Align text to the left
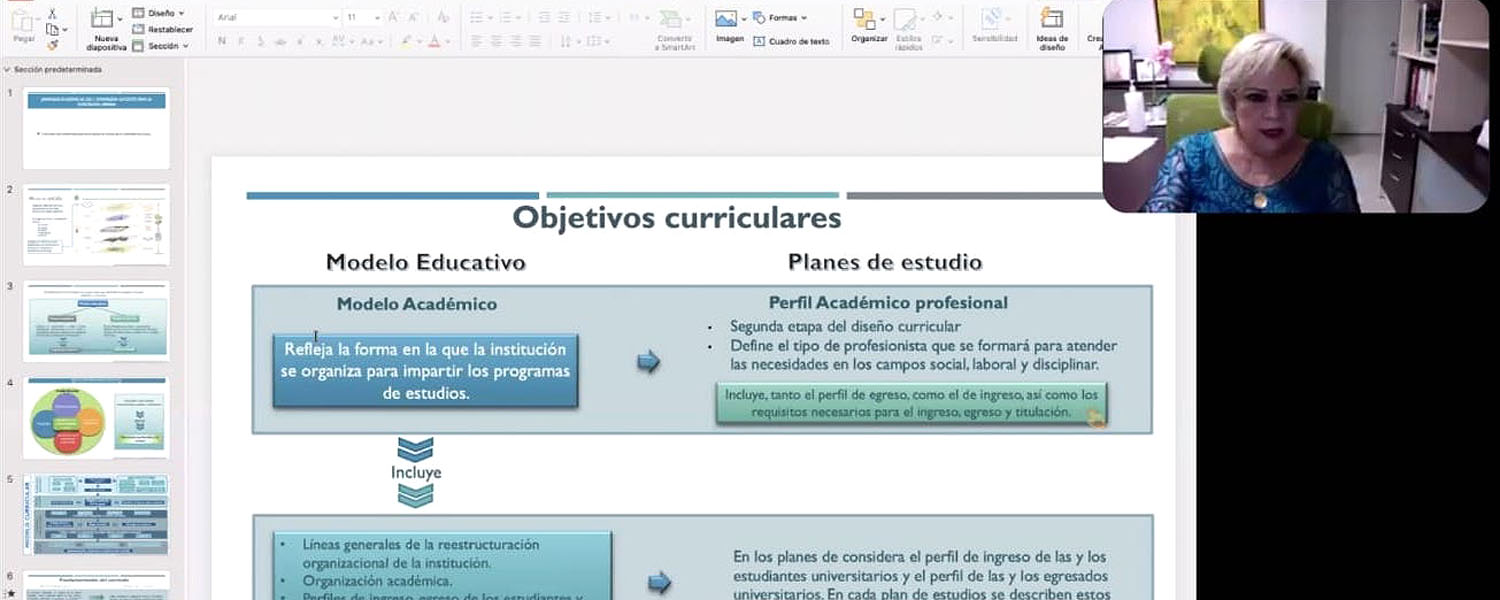Image resolution: width=1500 pixels, height=600 pixels. 476,41
